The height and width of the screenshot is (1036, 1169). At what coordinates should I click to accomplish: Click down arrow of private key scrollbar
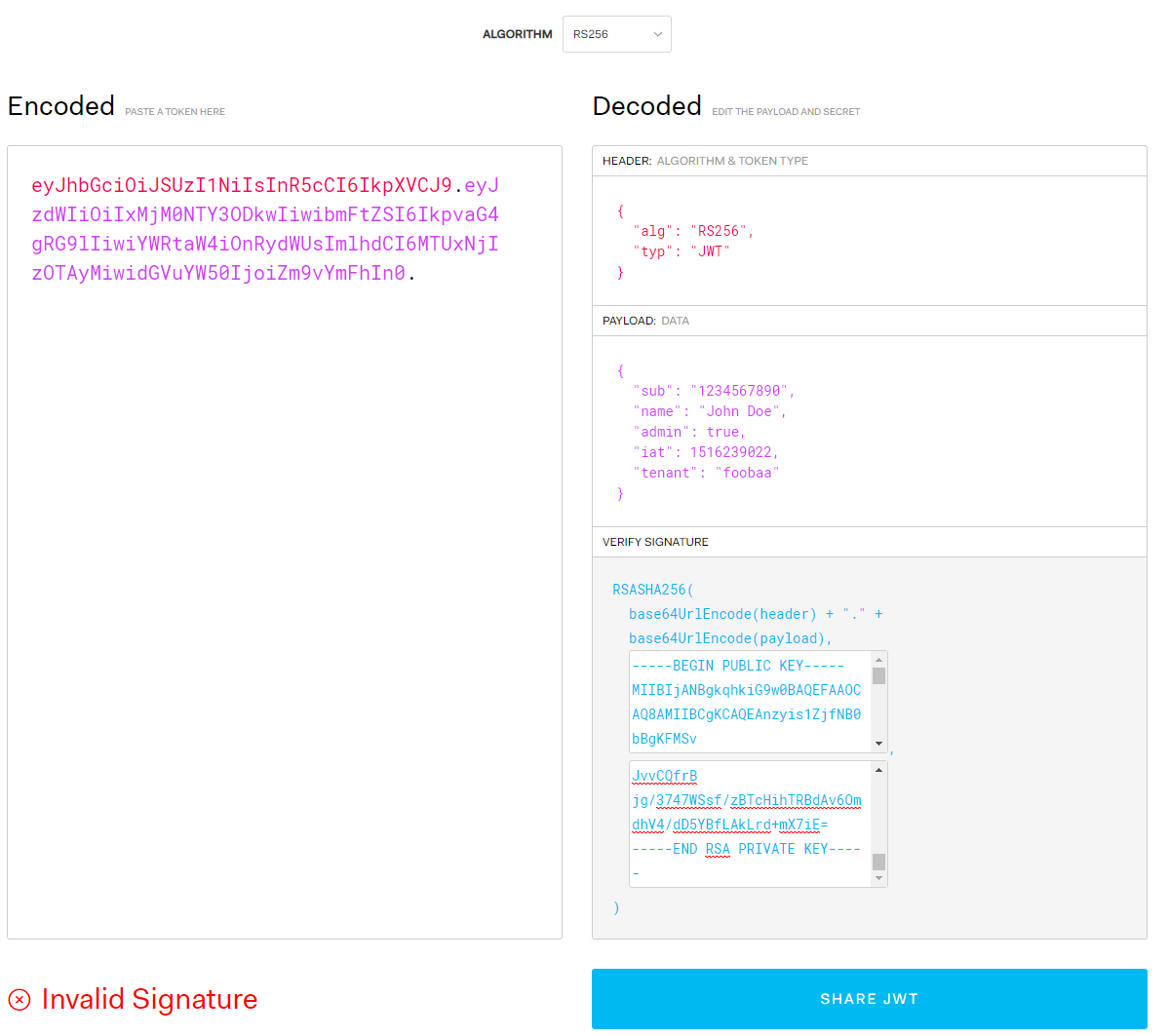click(x=878, y=878)
